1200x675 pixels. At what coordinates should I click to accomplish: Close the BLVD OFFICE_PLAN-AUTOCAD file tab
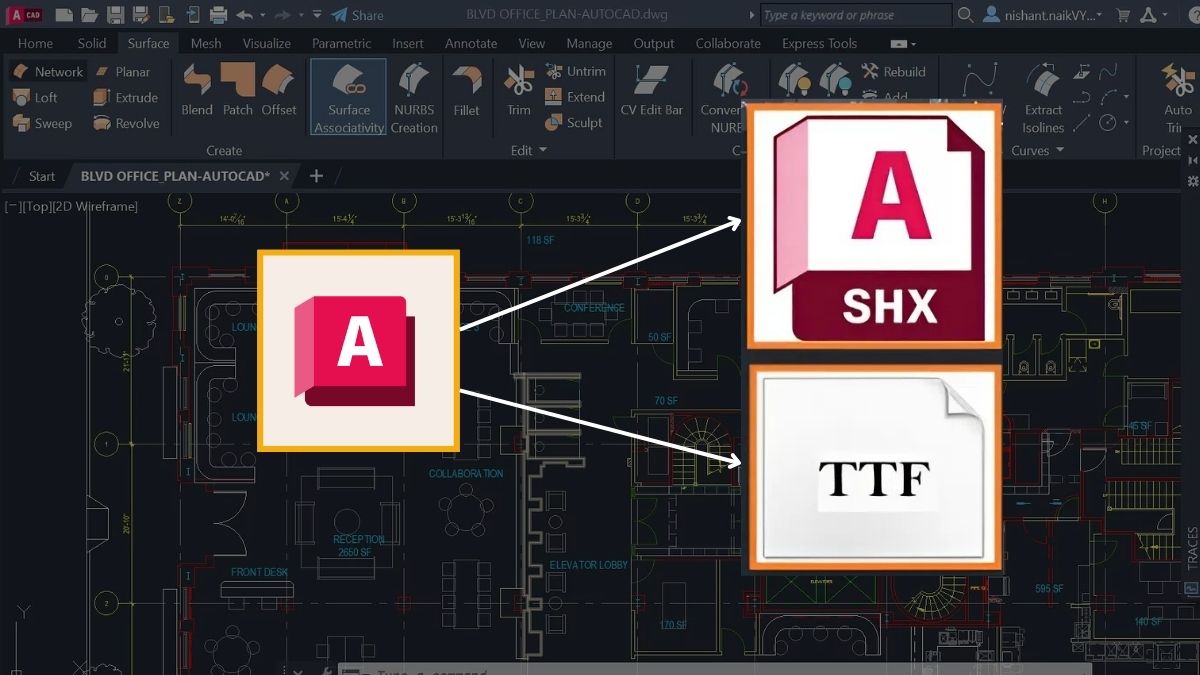pos(284,176)
